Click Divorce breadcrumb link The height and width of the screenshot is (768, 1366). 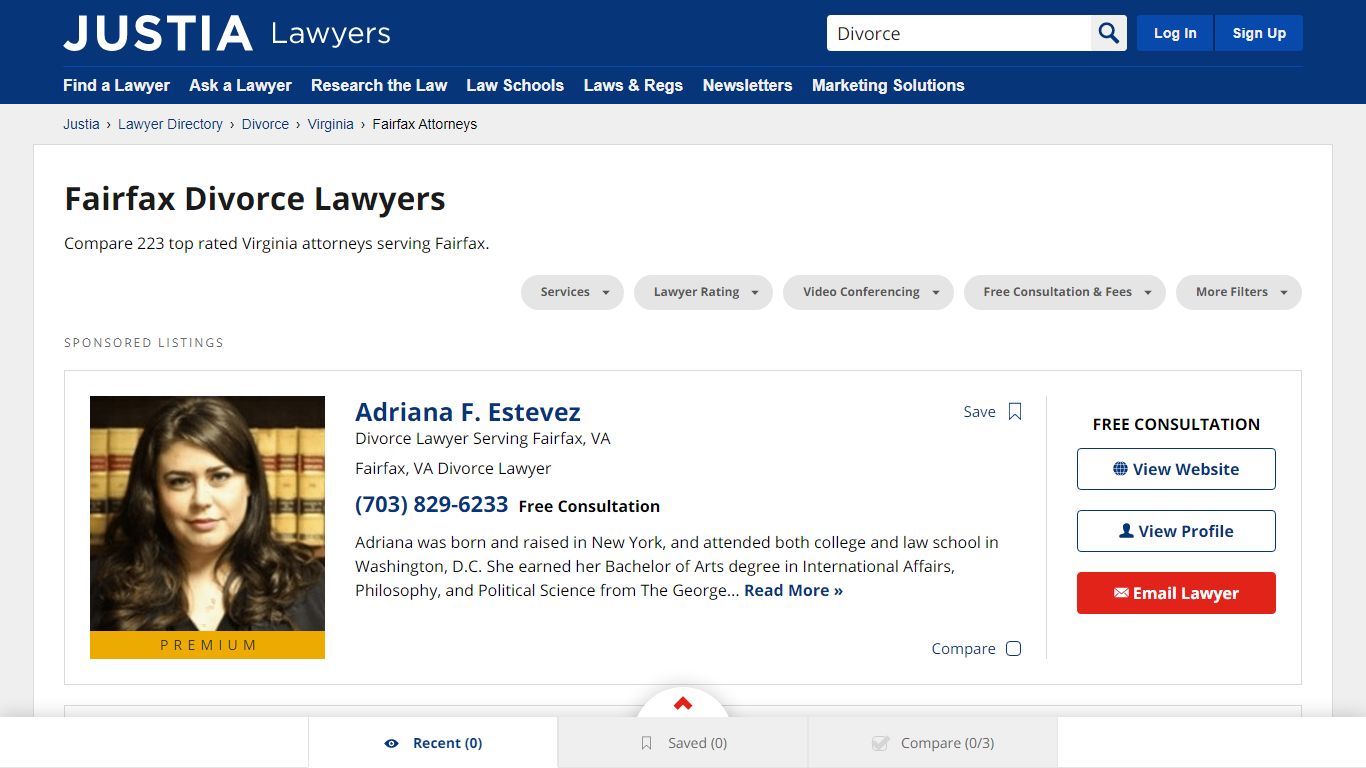pyautogui.click(x=265, y=124)
